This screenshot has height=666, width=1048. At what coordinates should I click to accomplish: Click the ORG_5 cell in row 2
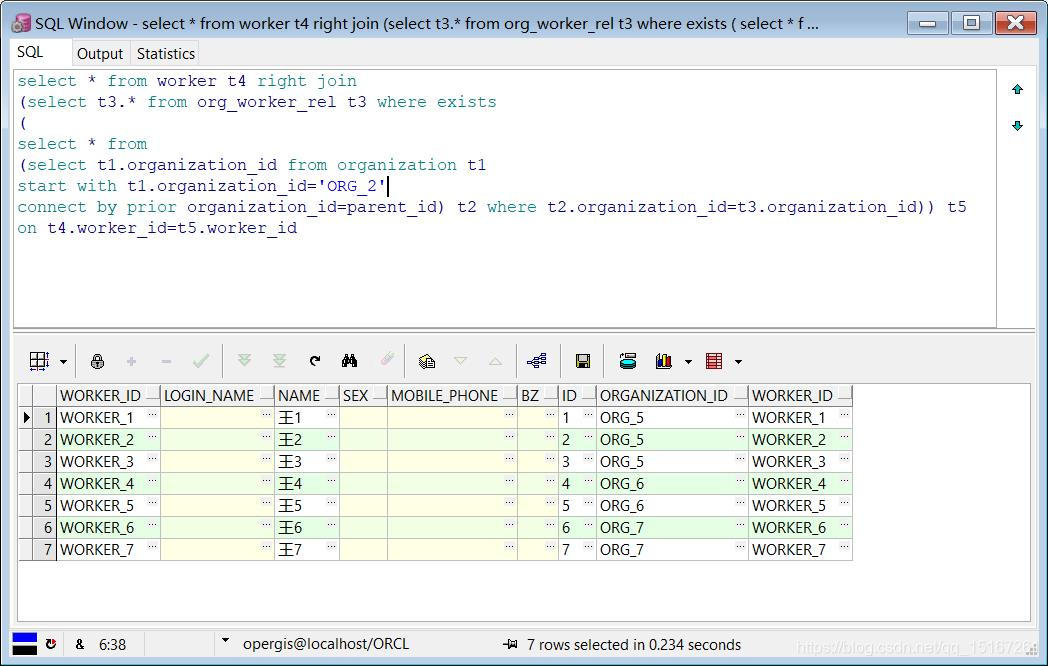[672, 440]
